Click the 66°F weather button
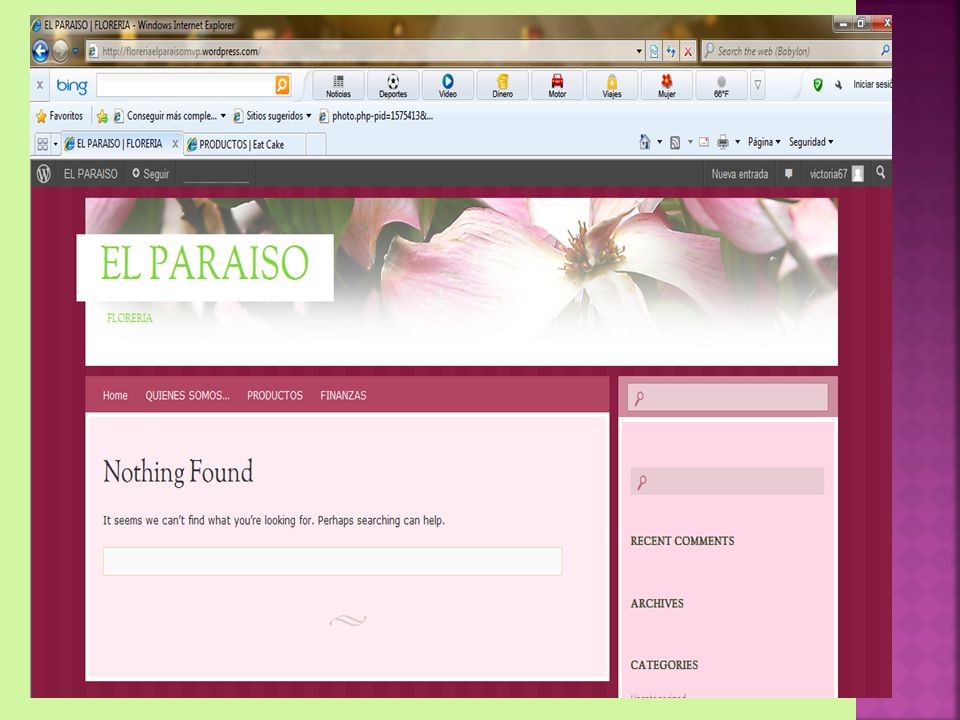Viewport: 960px width, 720px height. 721,85
